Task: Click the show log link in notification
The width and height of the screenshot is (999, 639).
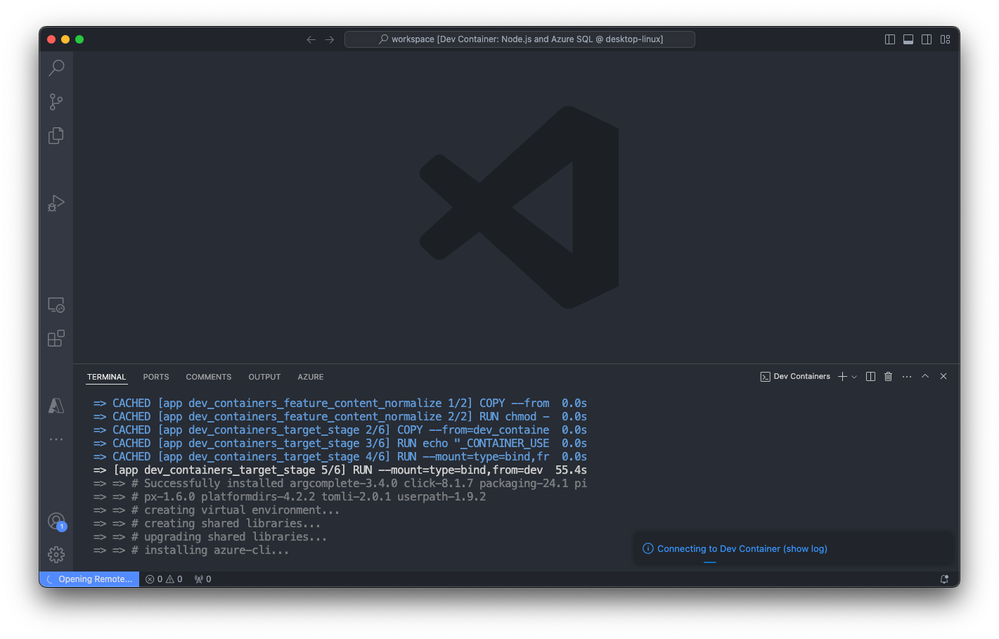Action: tap(805, 549)
